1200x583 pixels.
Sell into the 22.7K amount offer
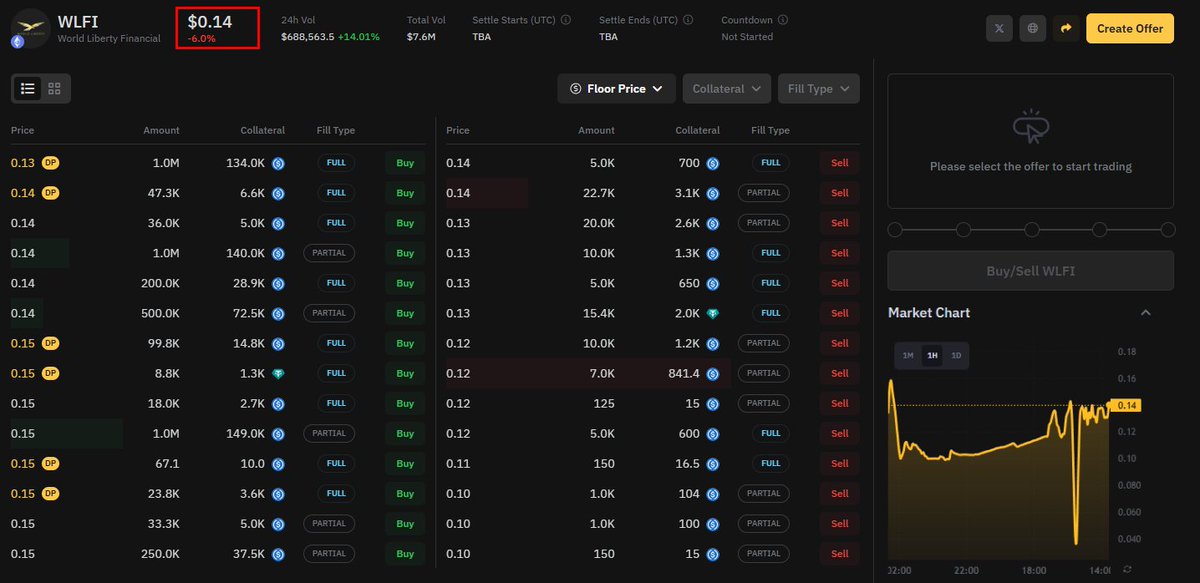click(x=839, y=193)
